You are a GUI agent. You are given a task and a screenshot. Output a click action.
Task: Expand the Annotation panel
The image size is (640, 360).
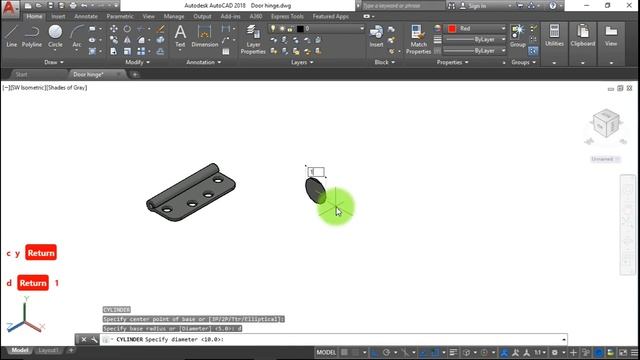tap(203, 62)
